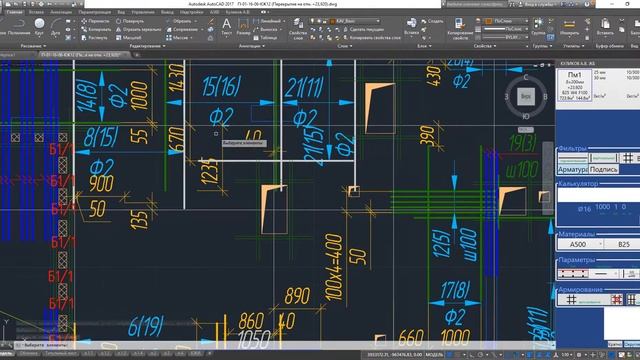Toggle МОДЕЛЬ model space in status bar

(x=434, y=354)
